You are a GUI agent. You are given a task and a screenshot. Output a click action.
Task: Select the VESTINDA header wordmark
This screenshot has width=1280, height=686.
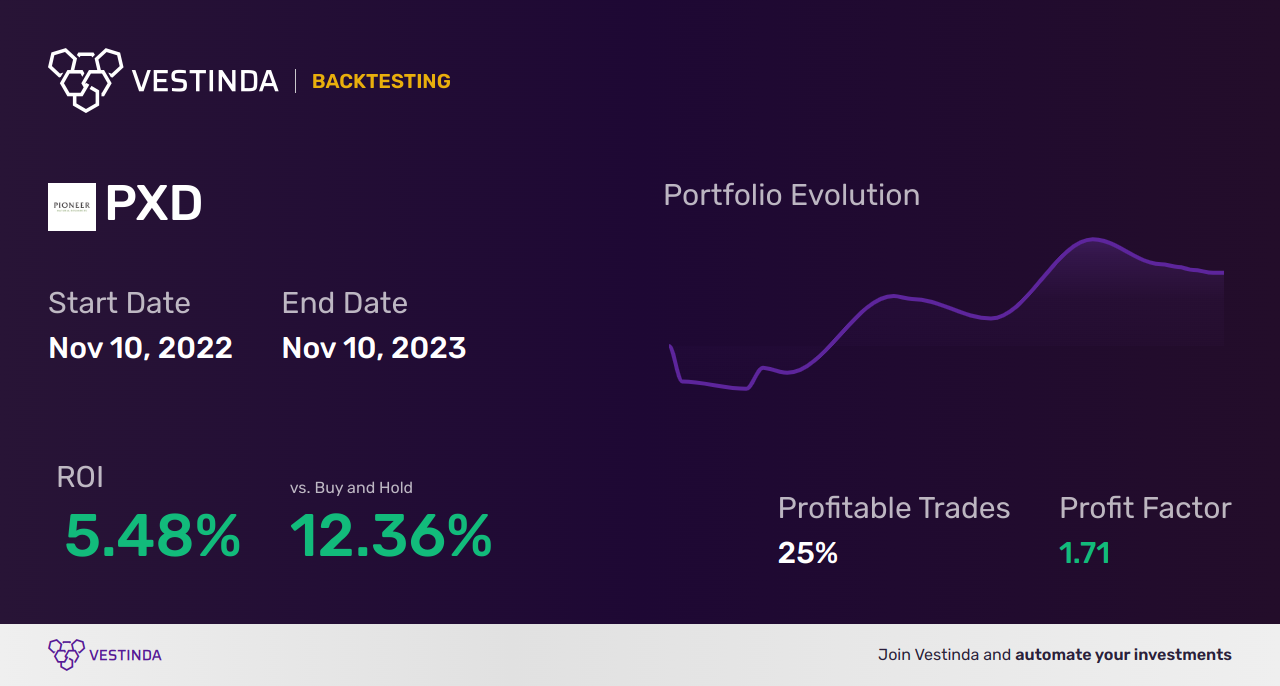pos(205,81)
